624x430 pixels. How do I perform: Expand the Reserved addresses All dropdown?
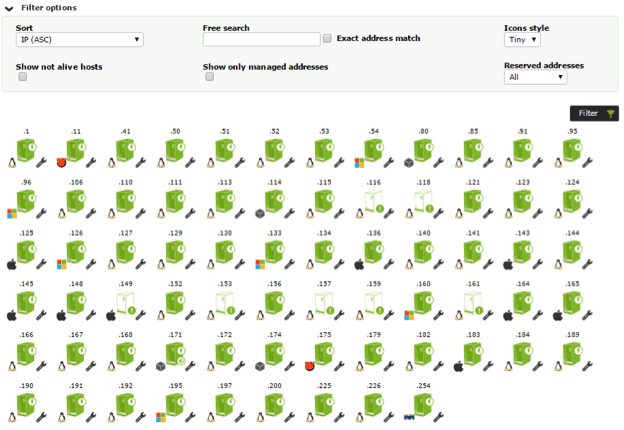(x=535, y=77)
